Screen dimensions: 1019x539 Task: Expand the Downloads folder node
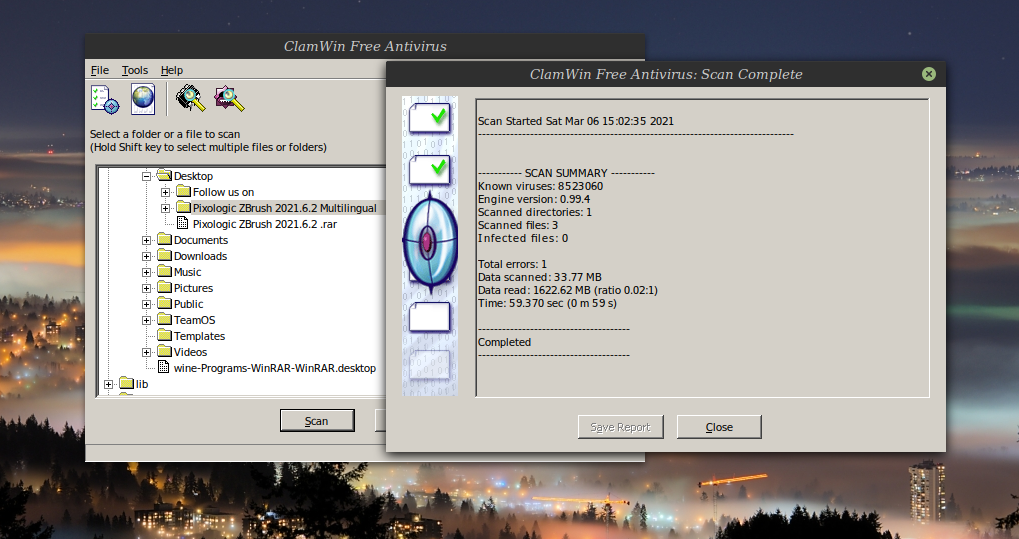[x=146, y=256]
